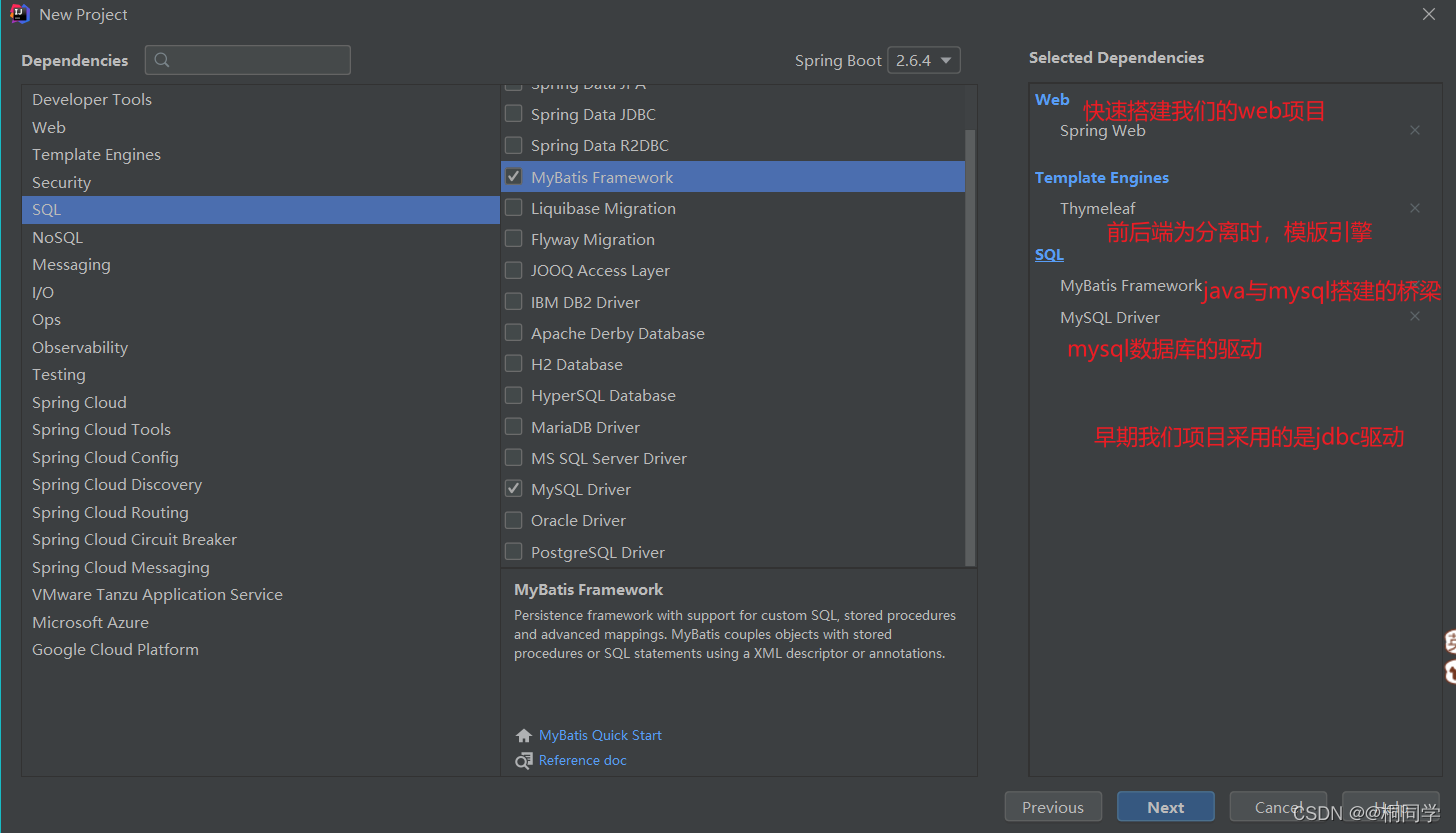Select the I/O category
This screenshot has width=1456, height=833.
point(260,292)
